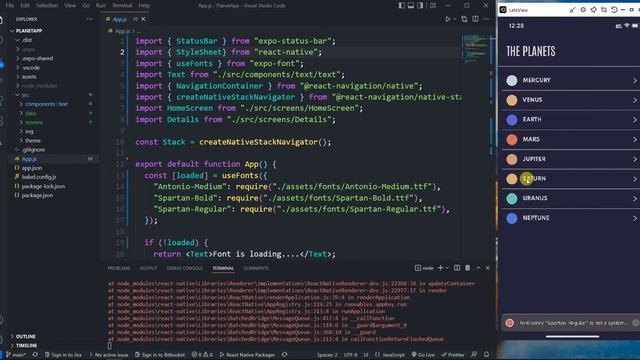Click the main branch indicator in status bar
Viewport: 640px width, 360px height.
point(16,355)
